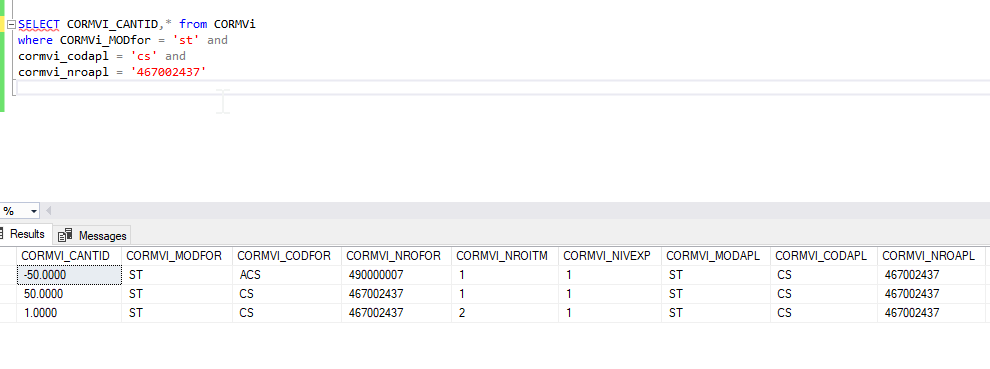Select the CORMVI_NROFOR column header

pyautogui.click(x=396, y=256)
